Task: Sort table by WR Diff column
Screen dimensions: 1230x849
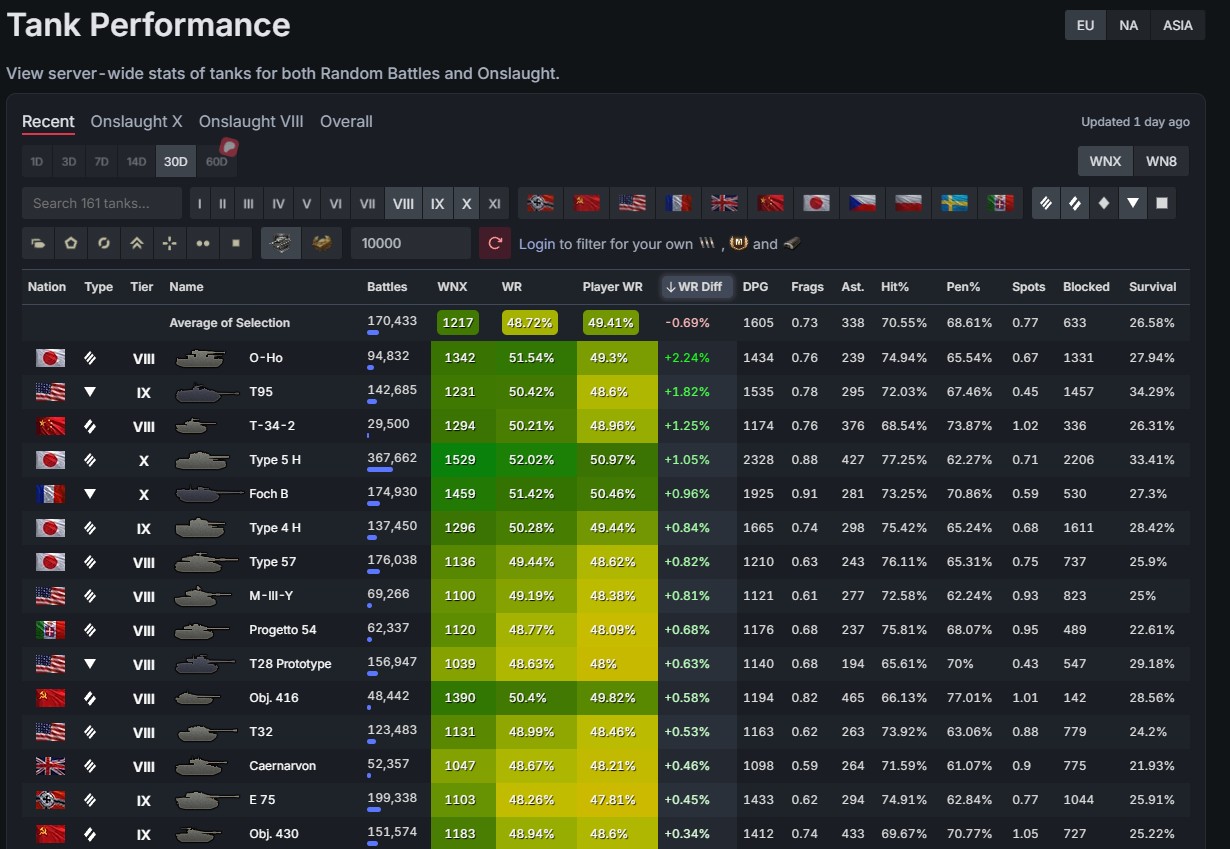Action: 693,286
